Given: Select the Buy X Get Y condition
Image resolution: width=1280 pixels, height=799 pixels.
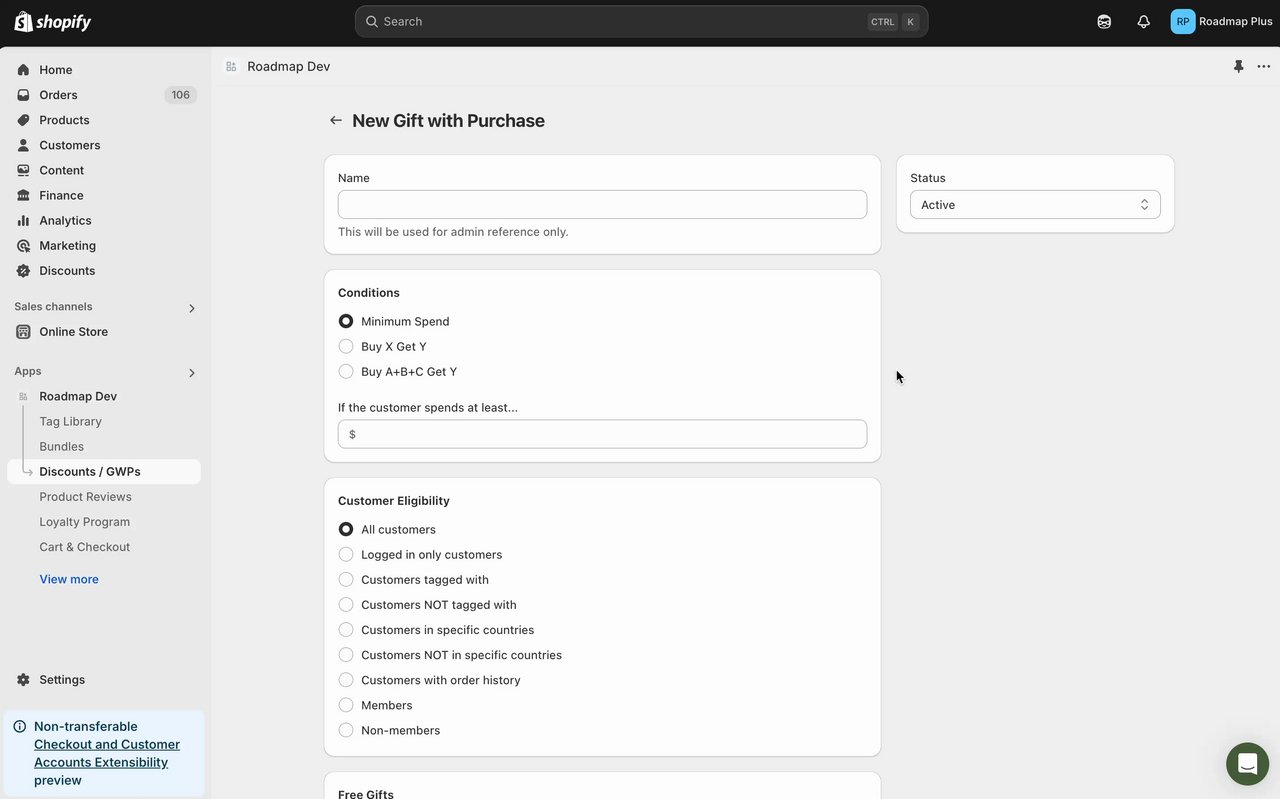Looking at the screenshot, I should coord(346,346).
